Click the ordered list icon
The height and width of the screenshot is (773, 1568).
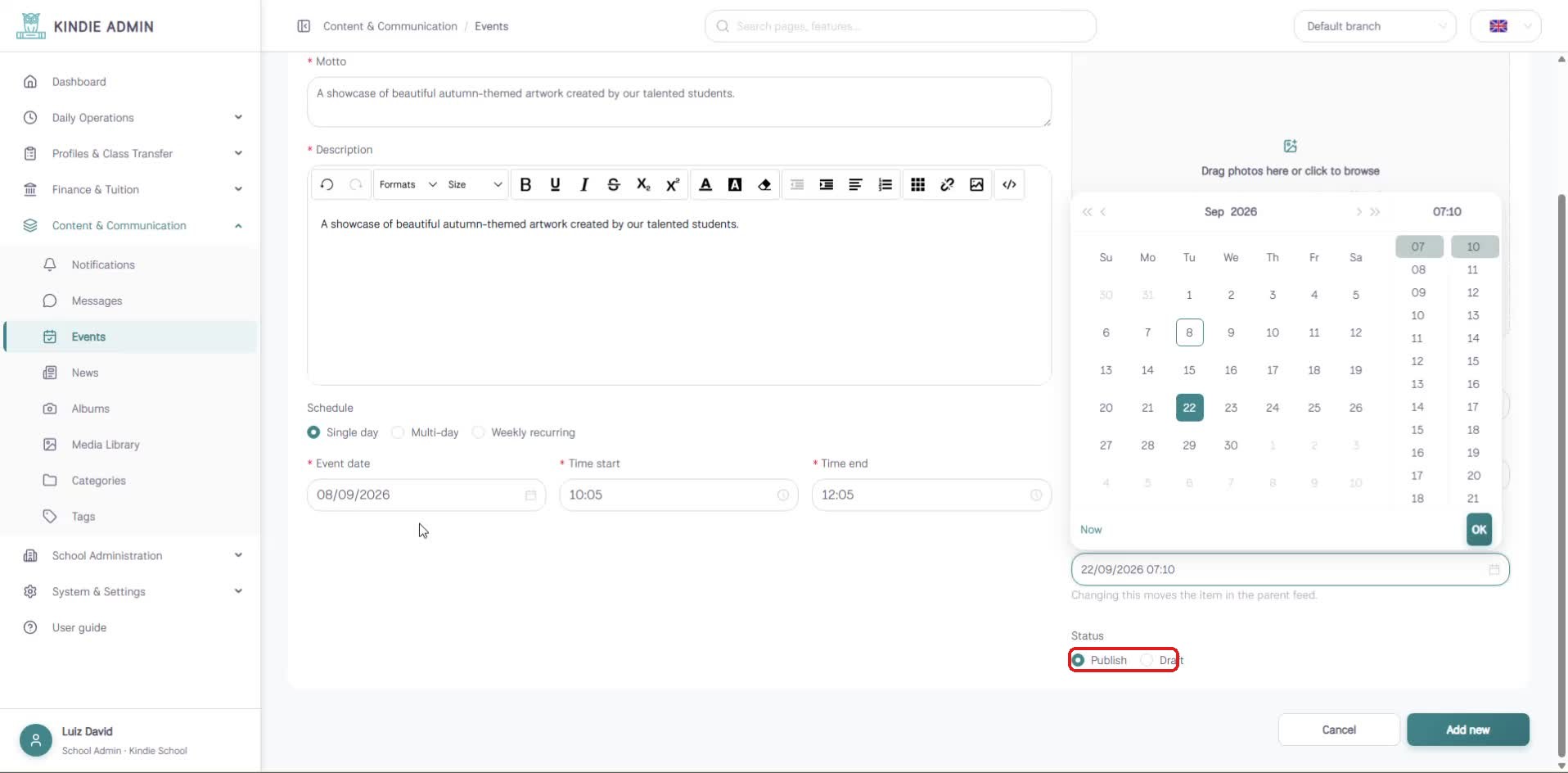[x=885, y=185]
